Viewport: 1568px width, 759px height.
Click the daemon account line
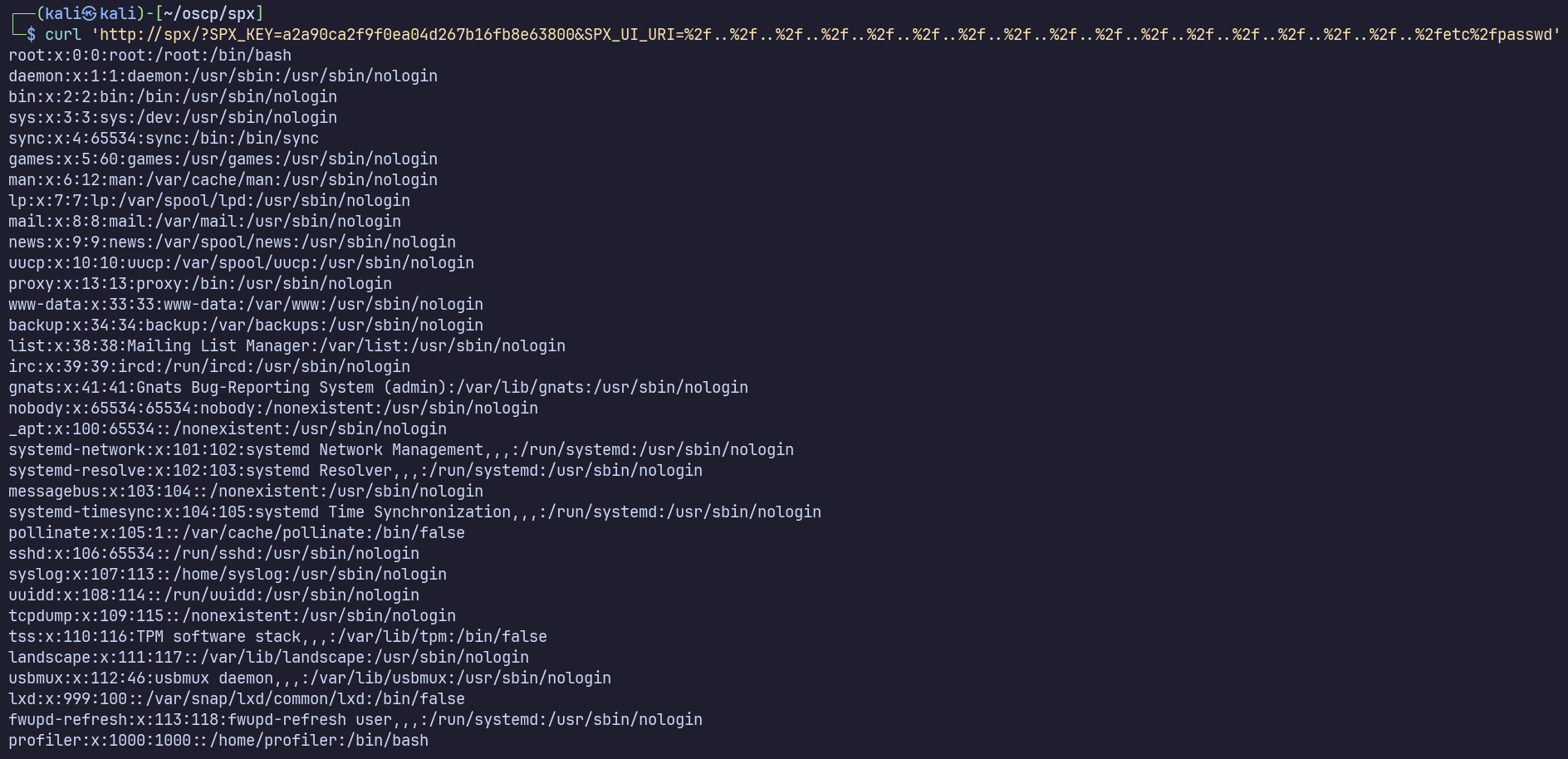pos(223,76)
